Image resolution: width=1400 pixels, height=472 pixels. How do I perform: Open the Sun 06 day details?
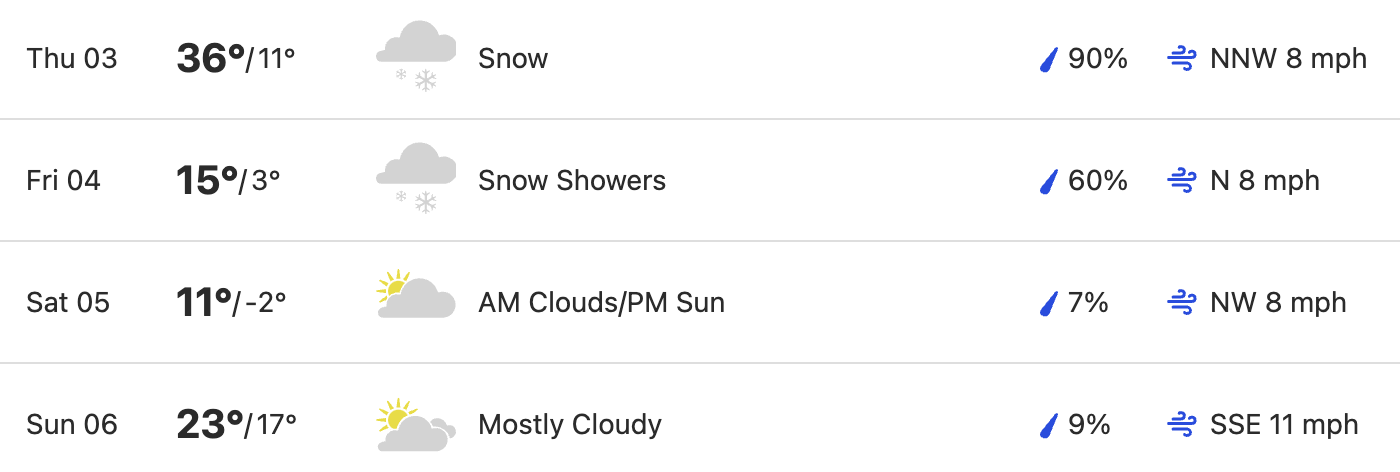coord(700,419)
